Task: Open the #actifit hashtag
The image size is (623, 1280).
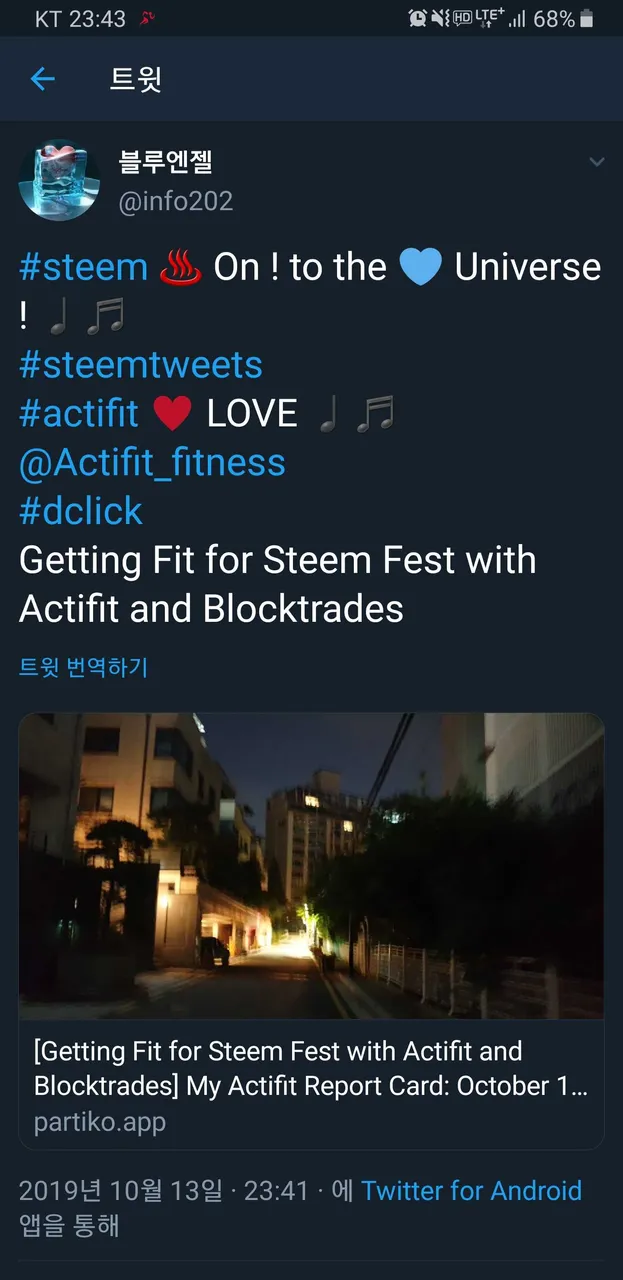Action: click(79, 413)
